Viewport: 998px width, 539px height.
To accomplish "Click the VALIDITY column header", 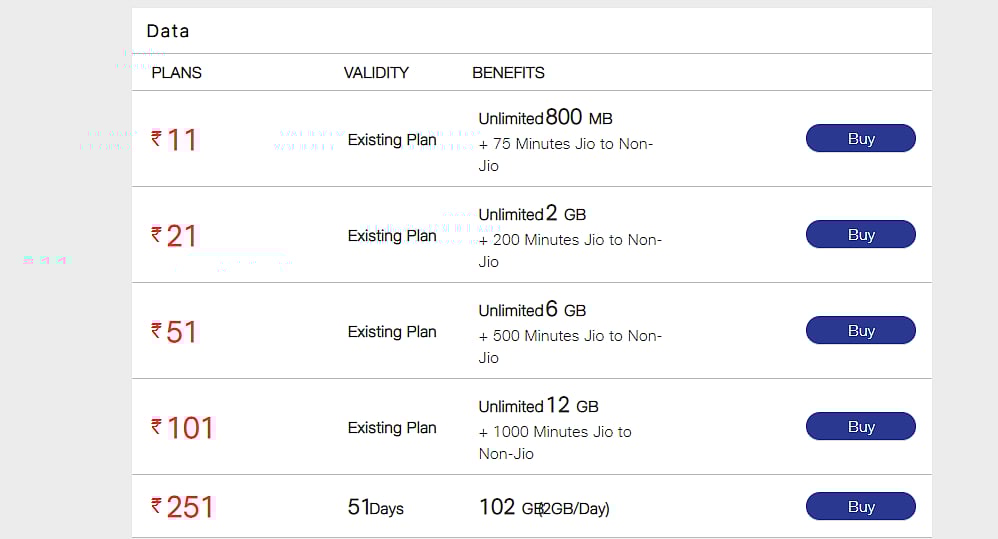I will pyautogui.click(x=376, y=73).
